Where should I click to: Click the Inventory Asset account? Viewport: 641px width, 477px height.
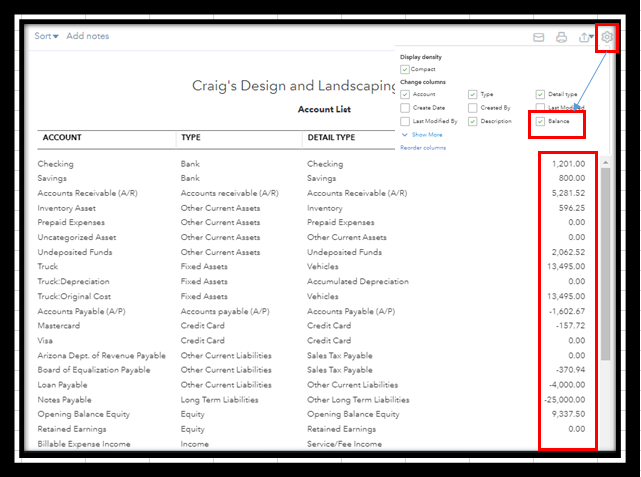pos(67,208)
